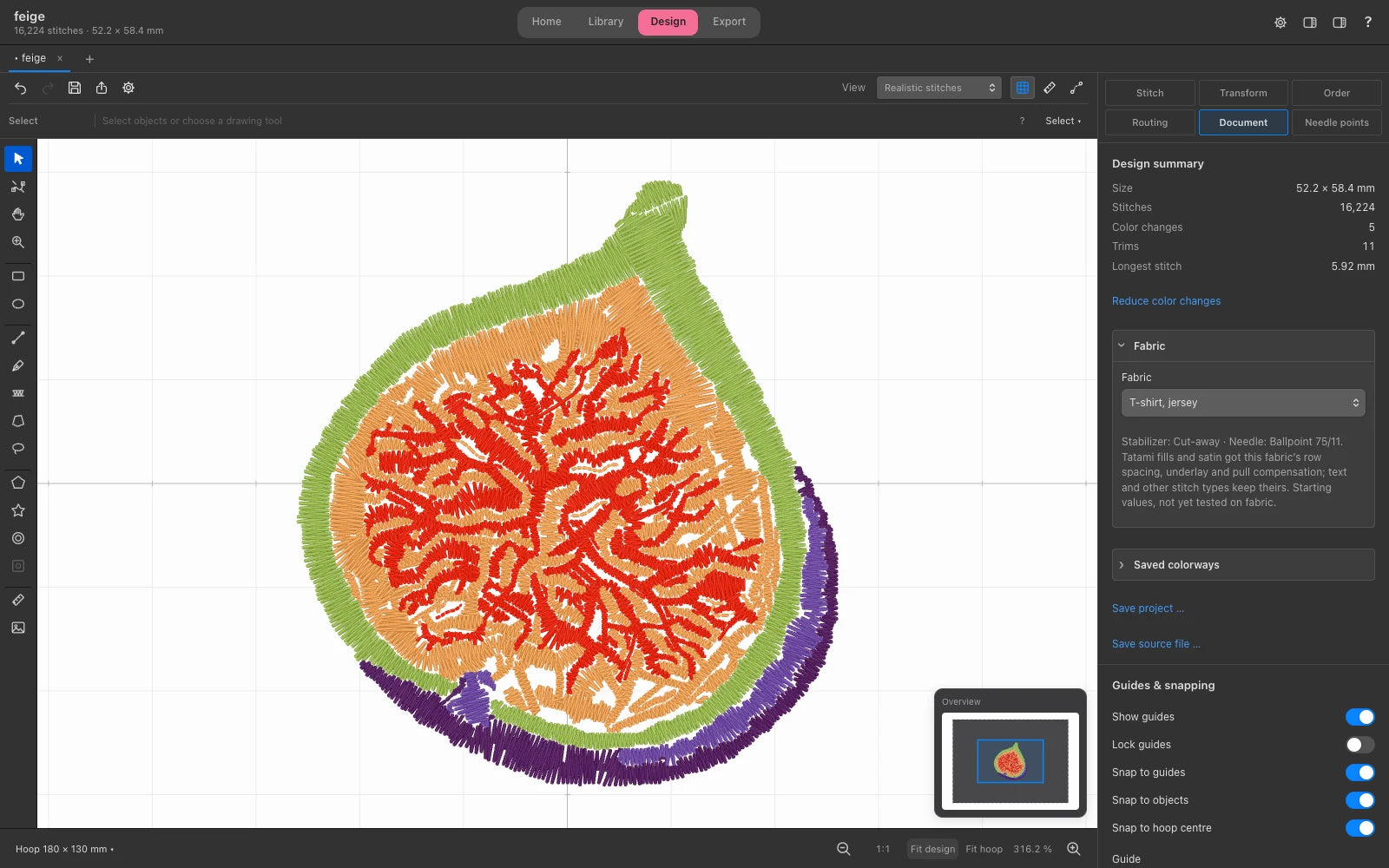The width and height of the screenshot is (1389, 868).
Task: Activate the measure ruler tool in left toolbar
Action: (x=18, y=600)
